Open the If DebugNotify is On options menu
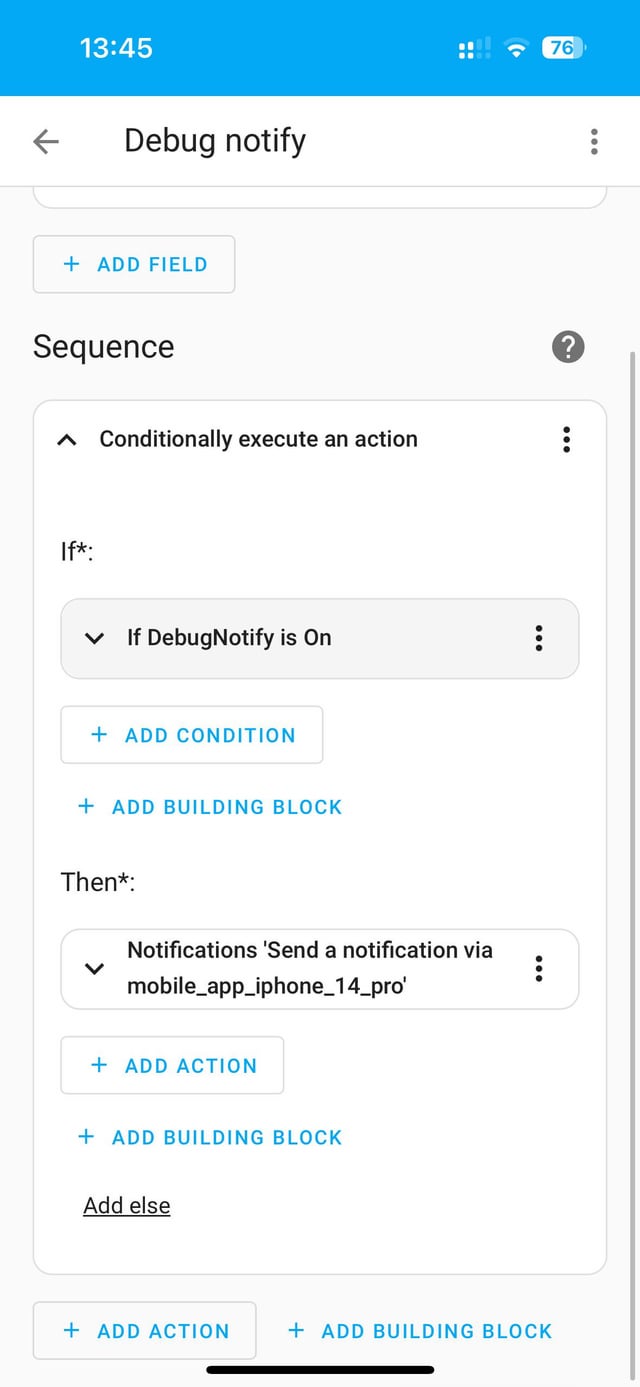This screenshot has width=640, height=1387. [539, 638]
